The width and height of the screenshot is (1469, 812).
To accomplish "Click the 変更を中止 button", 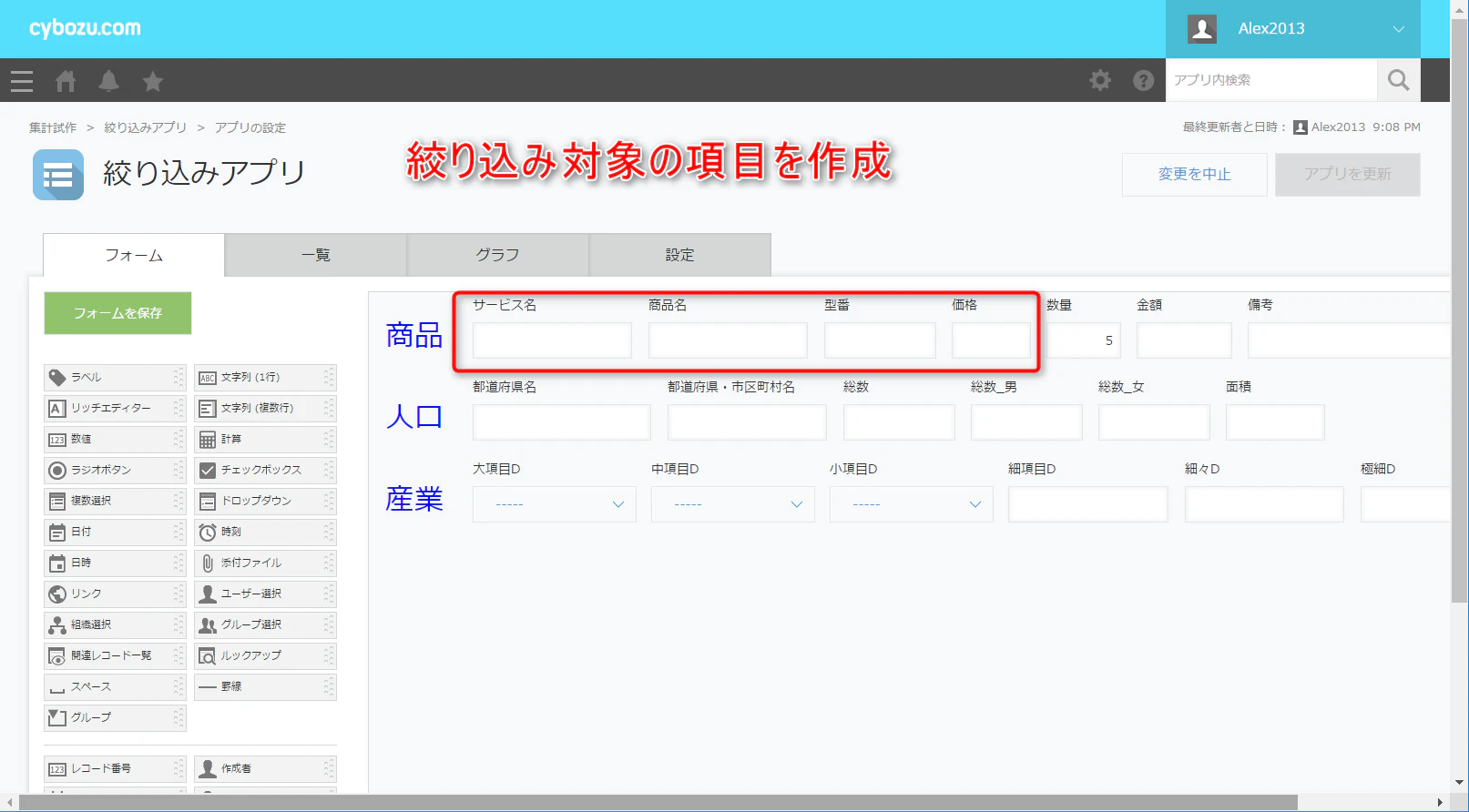I will 1195,175.
